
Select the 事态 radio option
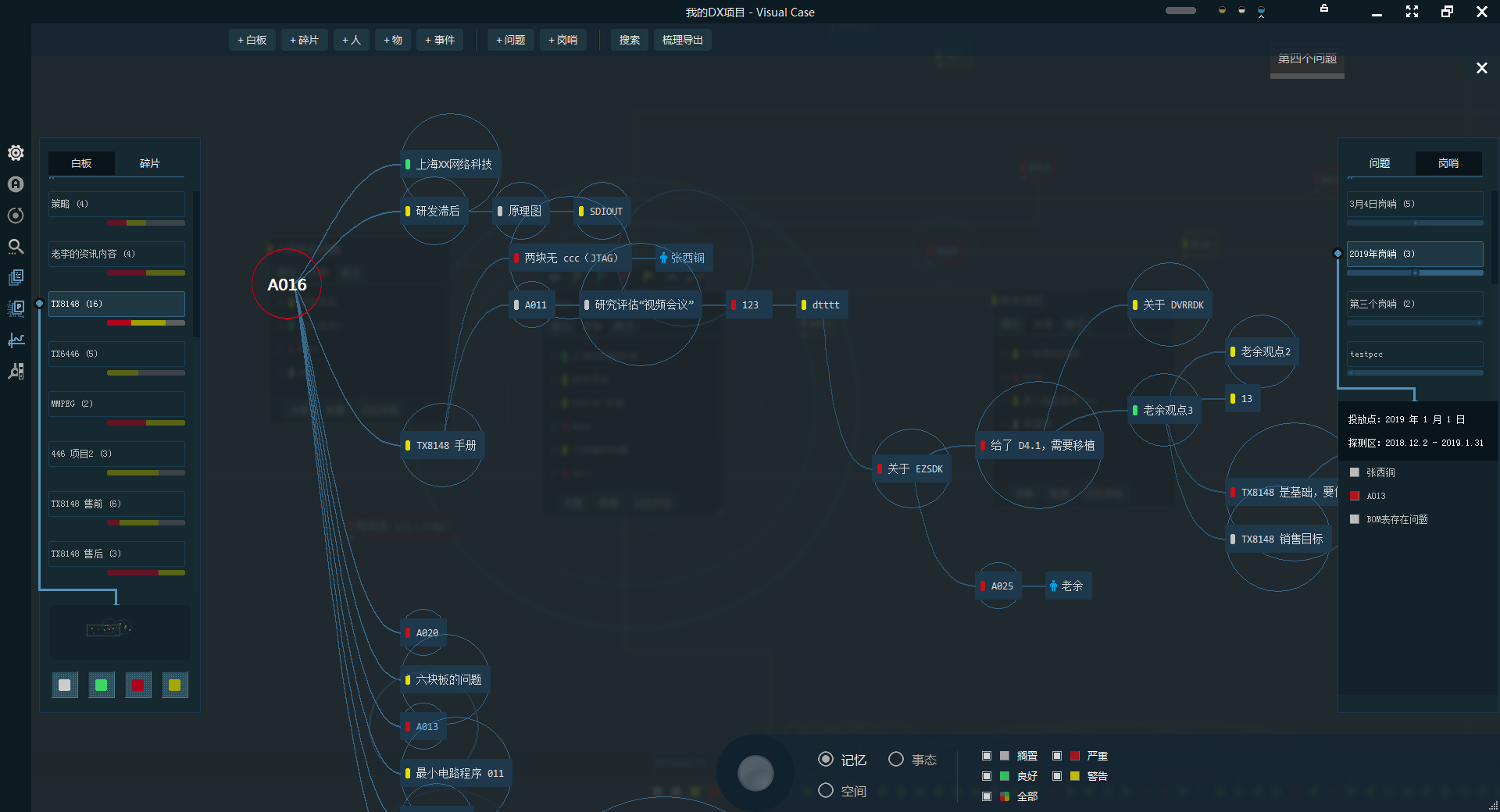coord(896,759)
